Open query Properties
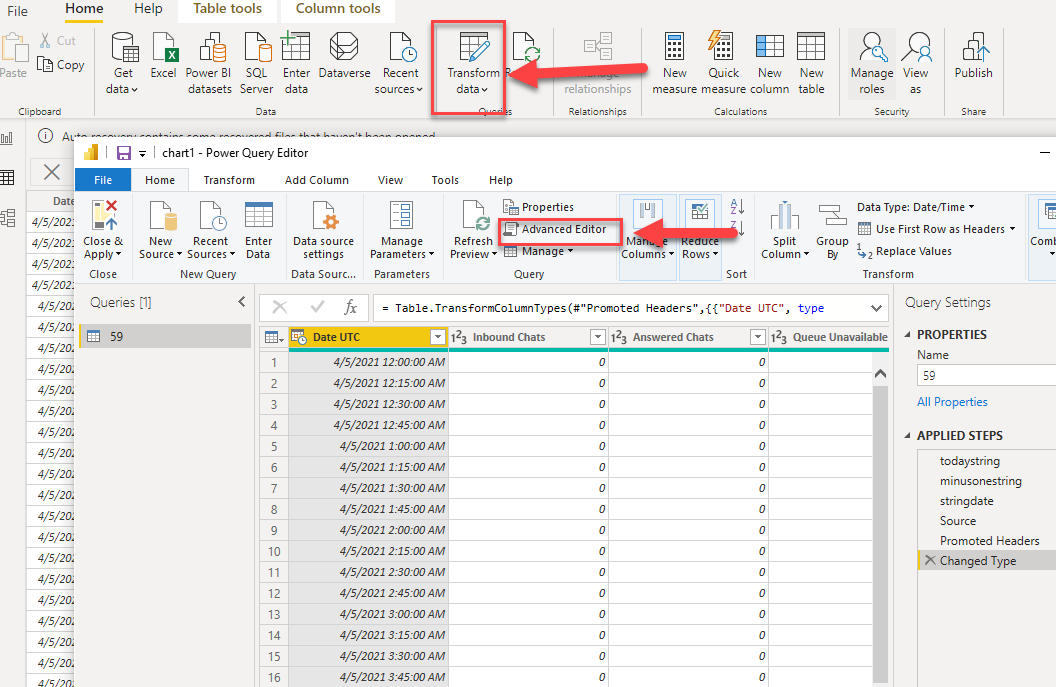 coord(539,207)
